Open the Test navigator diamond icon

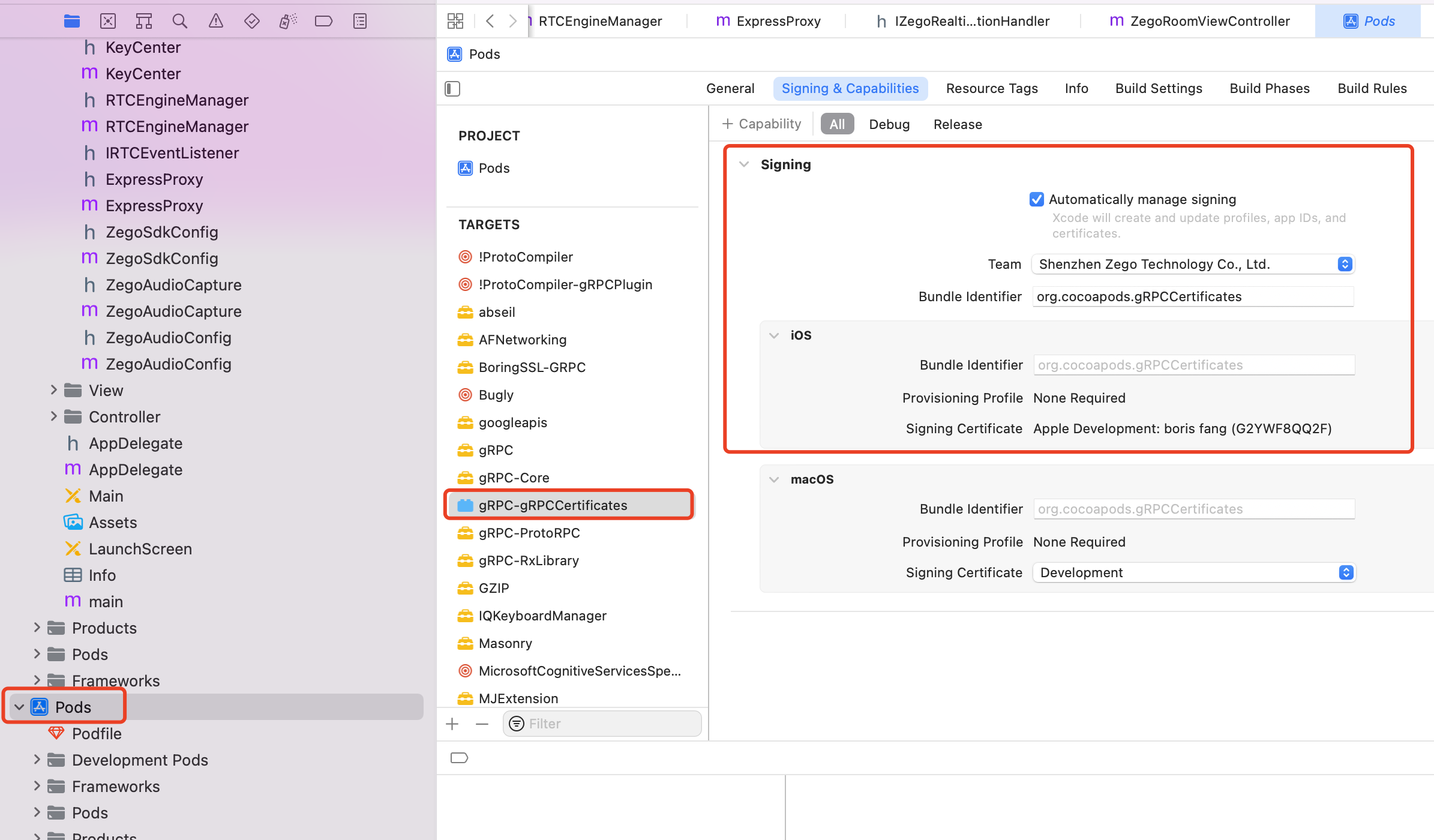(252, 22)
